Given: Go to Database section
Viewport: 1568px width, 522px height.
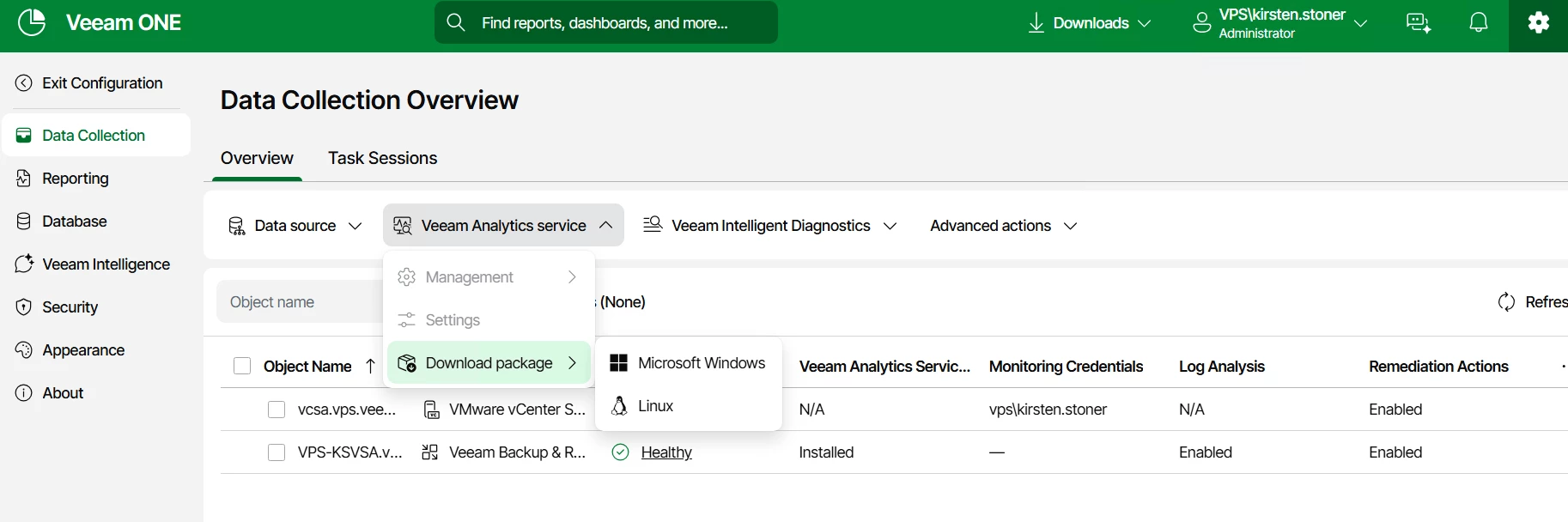Looking at the screenshot, I should (96, 222).
